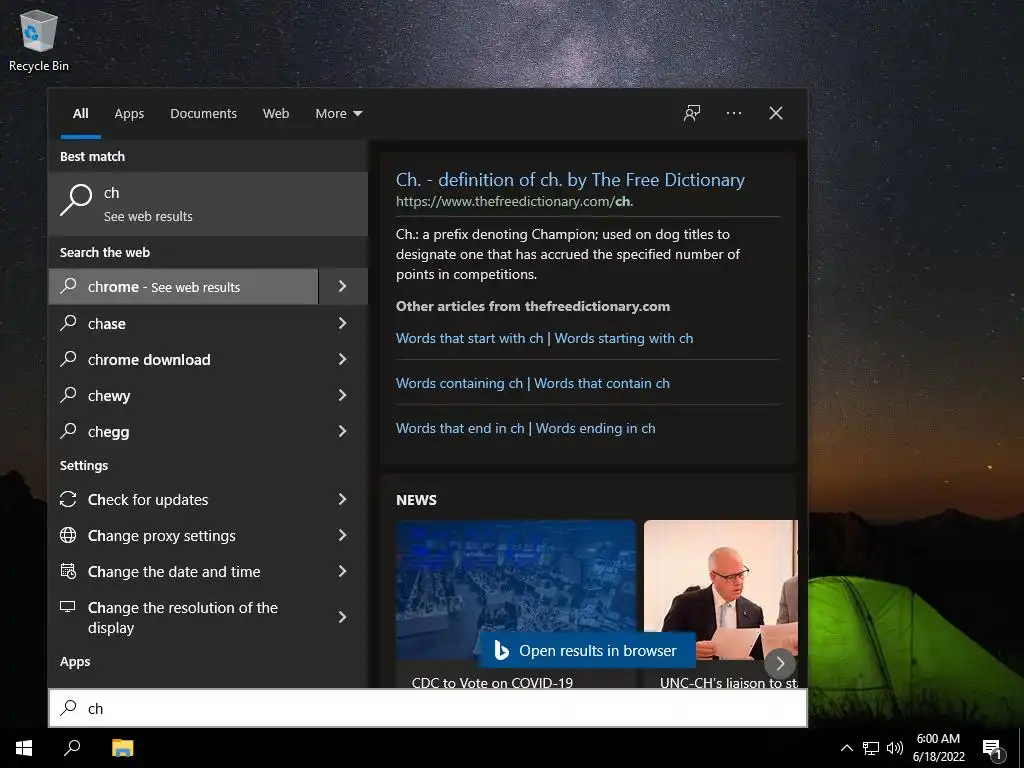1024x768 pixels.
Task: Expand arrow next to 'chegg' suggestion
Action: click(343, 430)
